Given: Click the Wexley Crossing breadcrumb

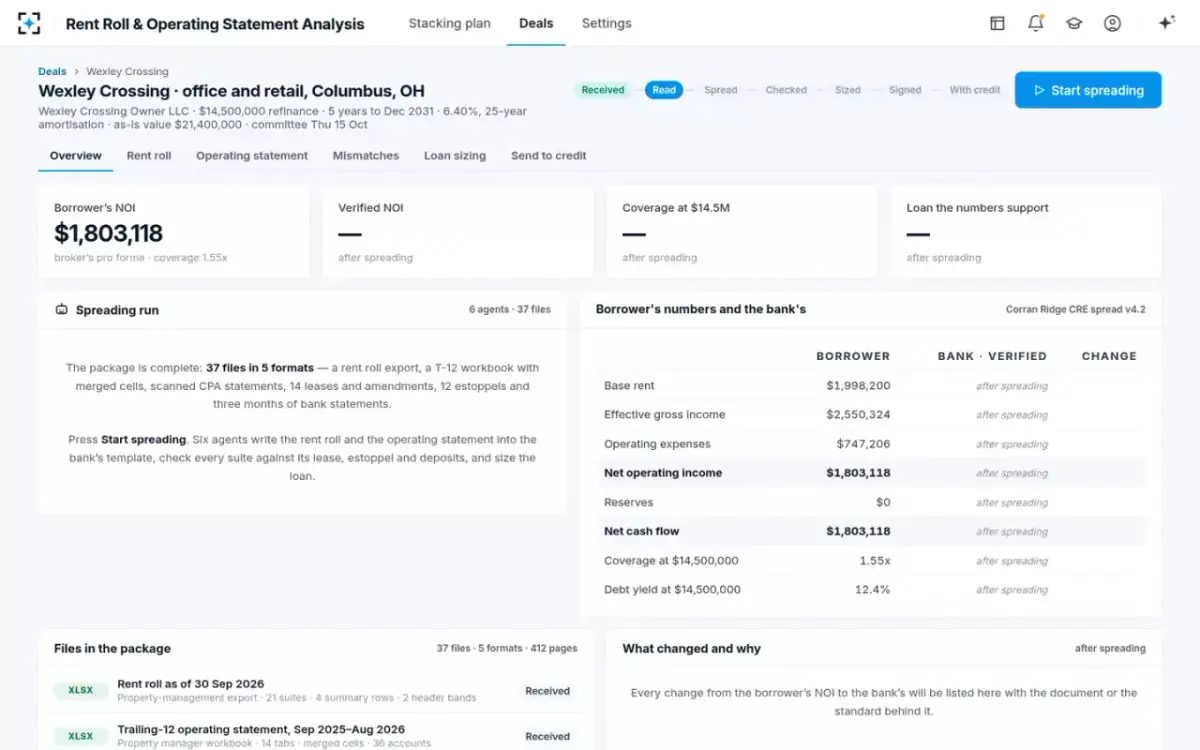Looking at the screenshot, I should click(127, 72).
